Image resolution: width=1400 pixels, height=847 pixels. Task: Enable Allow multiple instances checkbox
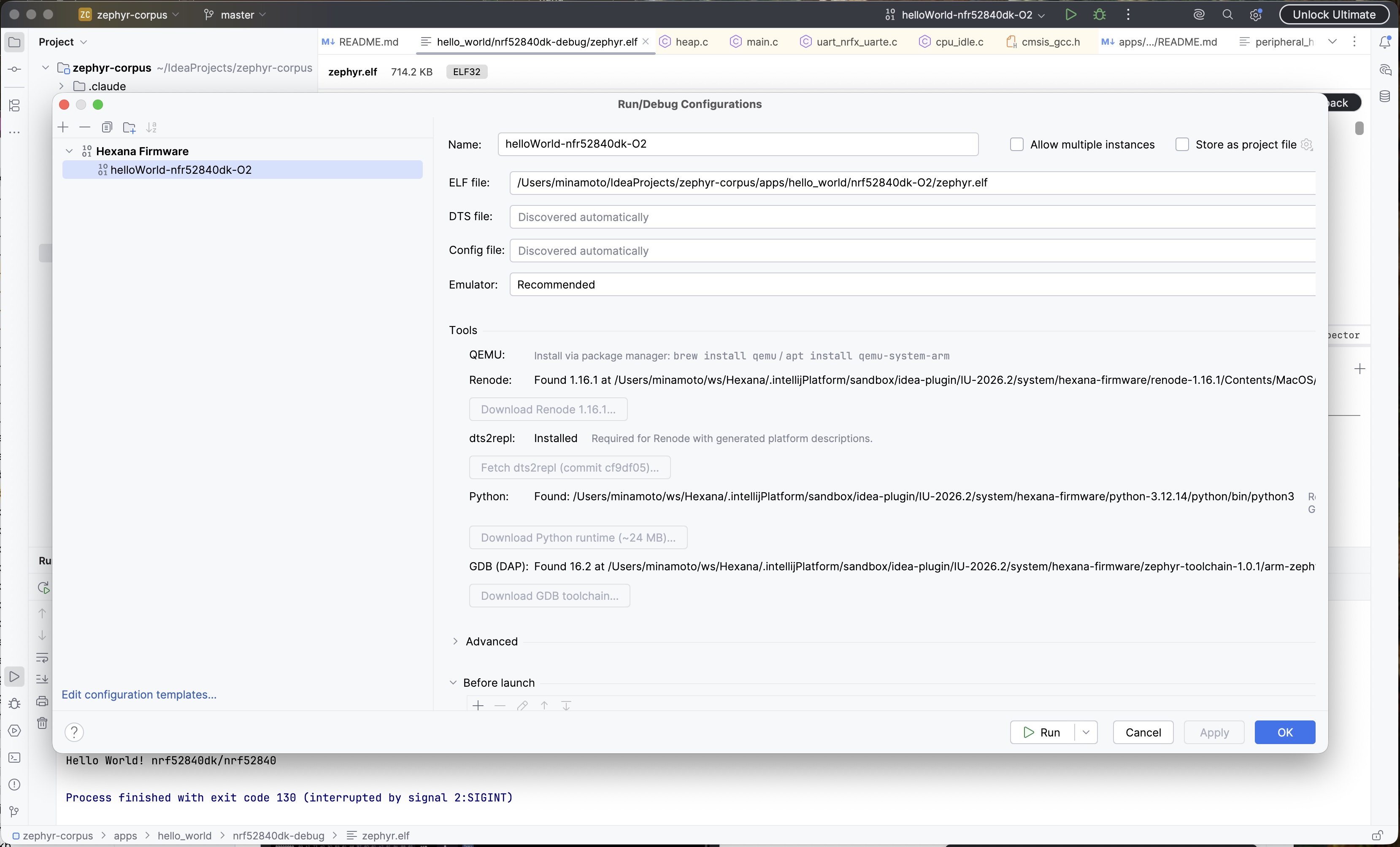(x=1016, y=144)
